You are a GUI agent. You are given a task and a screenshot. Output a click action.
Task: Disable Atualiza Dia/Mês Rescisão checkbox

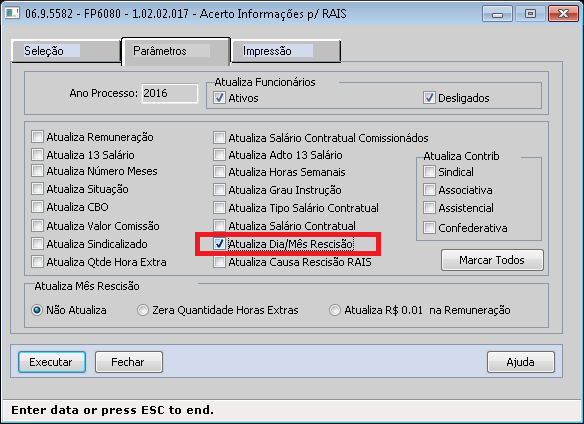[x=219, y=244]
